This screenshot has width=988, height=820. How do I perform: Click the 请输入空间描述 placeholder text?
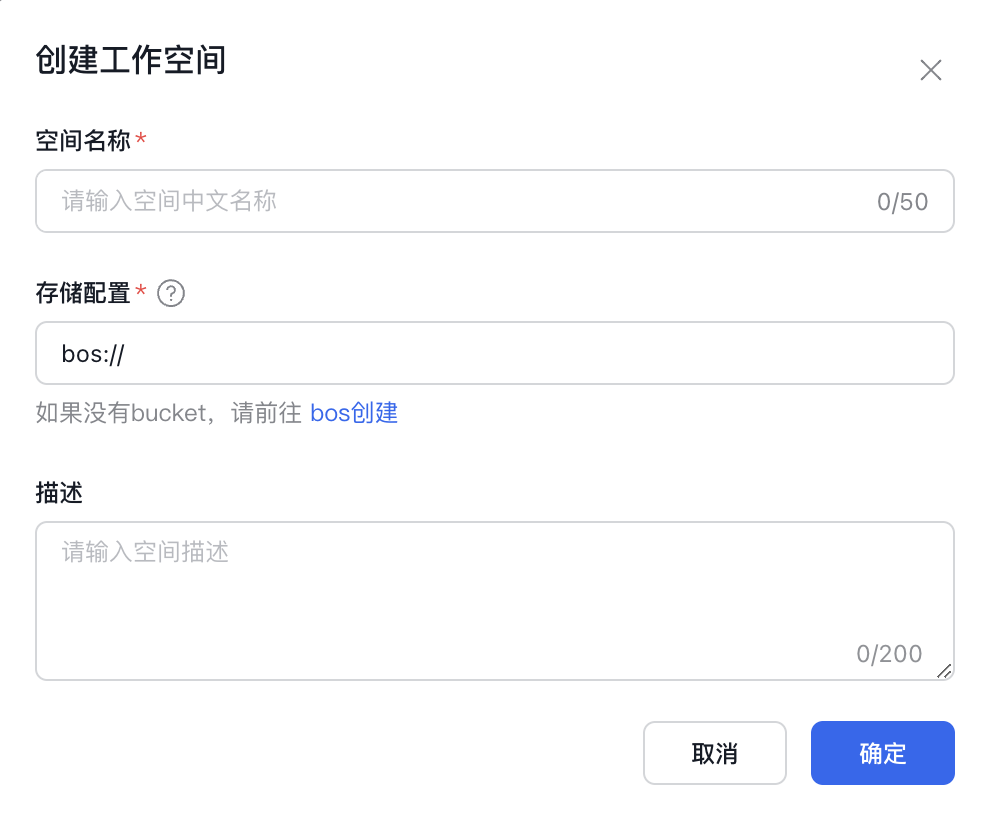[145, 551]
